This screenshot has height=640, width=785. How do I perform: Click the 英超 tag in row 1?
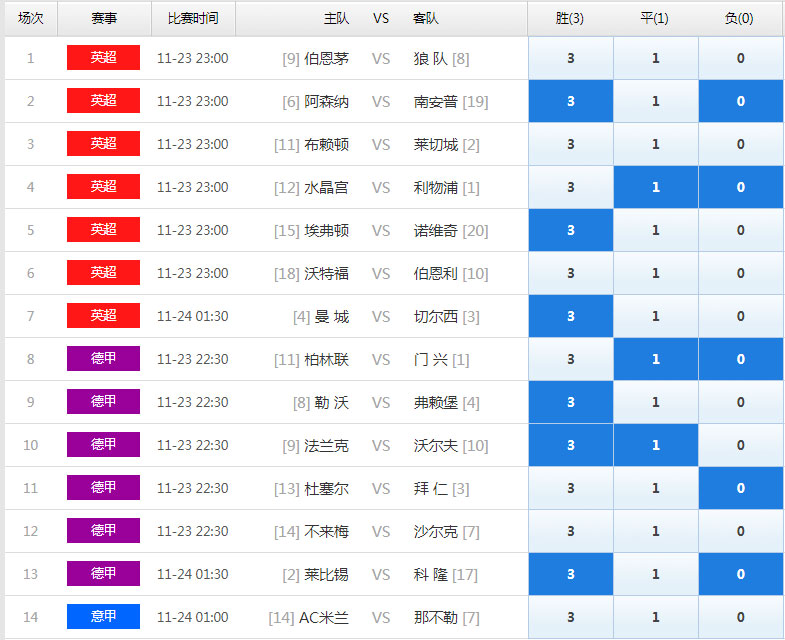click(x=103, y=58)
